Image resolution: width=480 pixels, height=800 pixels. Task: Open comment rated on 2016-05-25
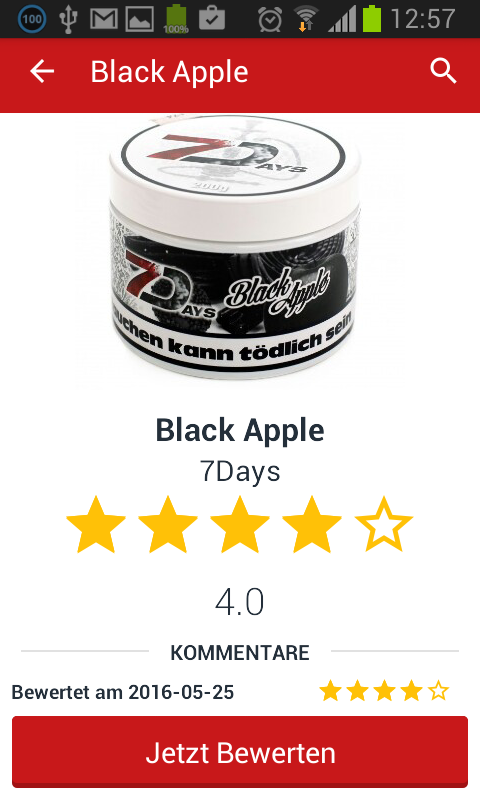click(240, 692)
